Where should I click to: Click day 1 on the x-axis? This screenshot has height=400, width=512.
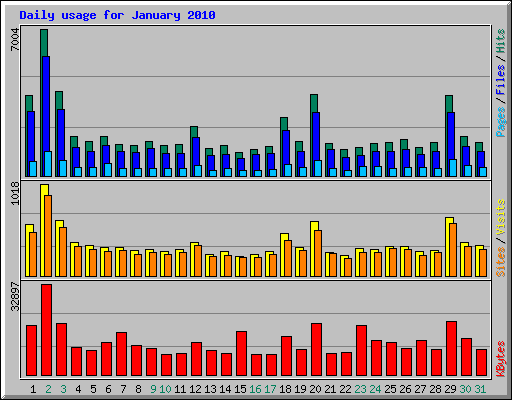pos(33,389)
